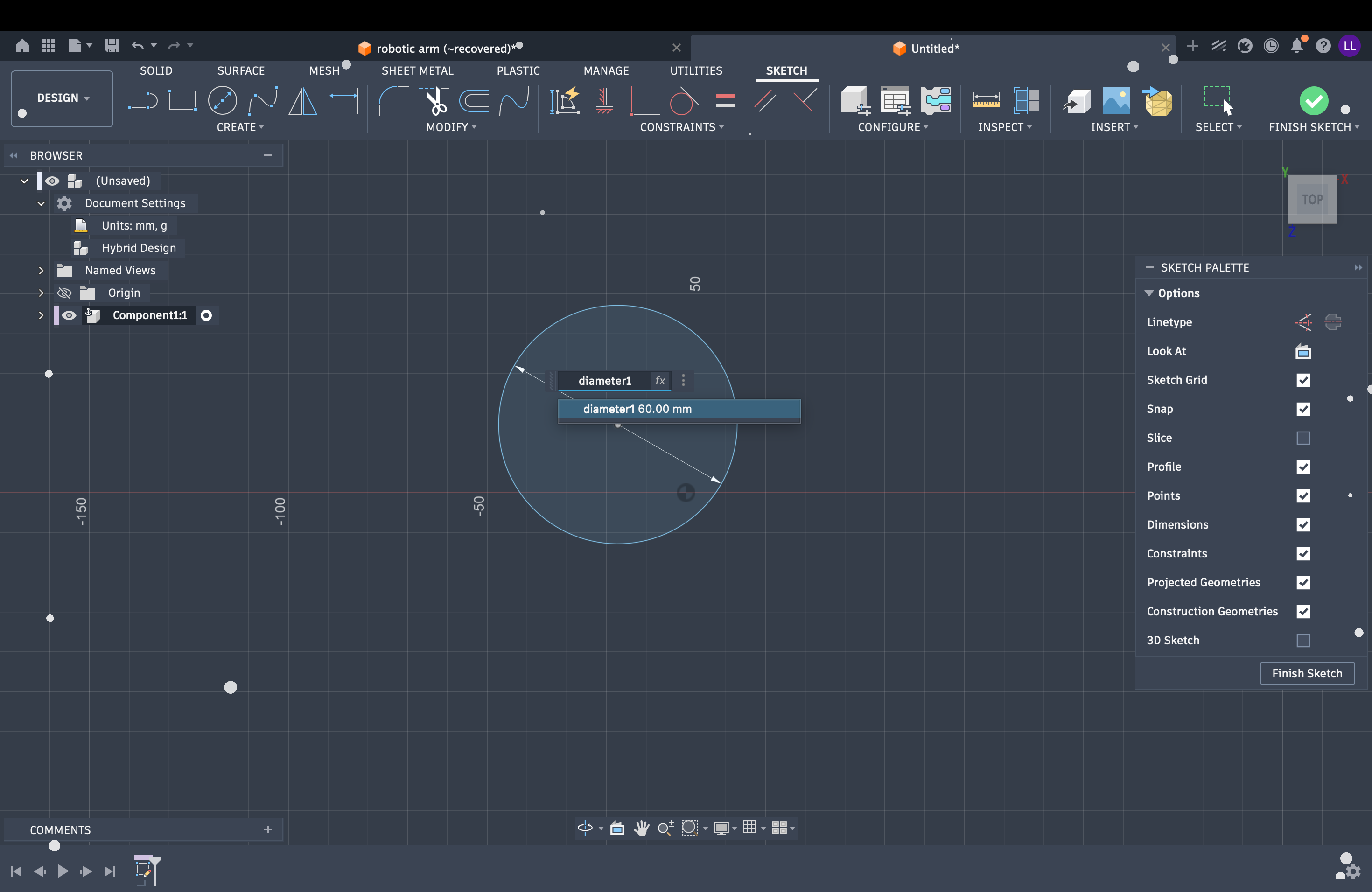
Task: Click the Insert Canvas image icon
Action: [x=1117, y=101]
